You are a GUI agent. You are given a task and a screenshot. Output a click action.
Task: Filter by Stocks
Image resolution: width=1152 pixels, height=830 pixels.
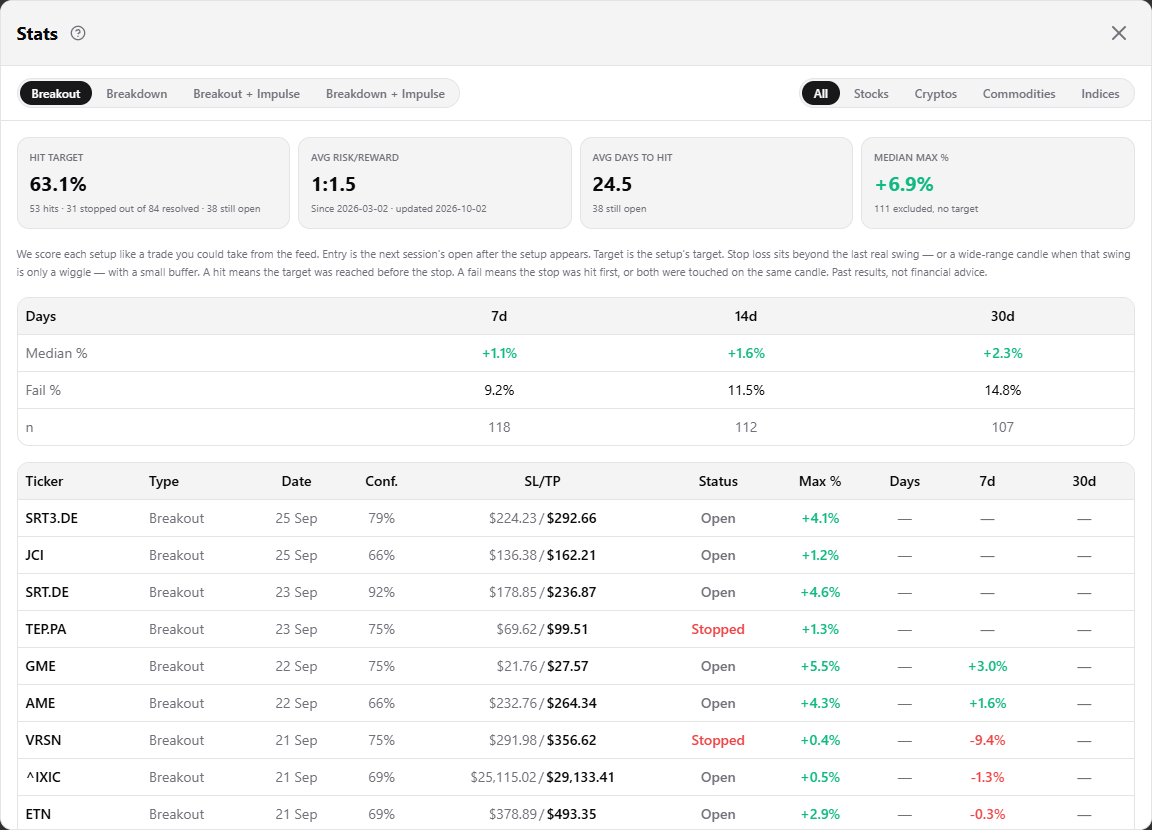(871, 93)
